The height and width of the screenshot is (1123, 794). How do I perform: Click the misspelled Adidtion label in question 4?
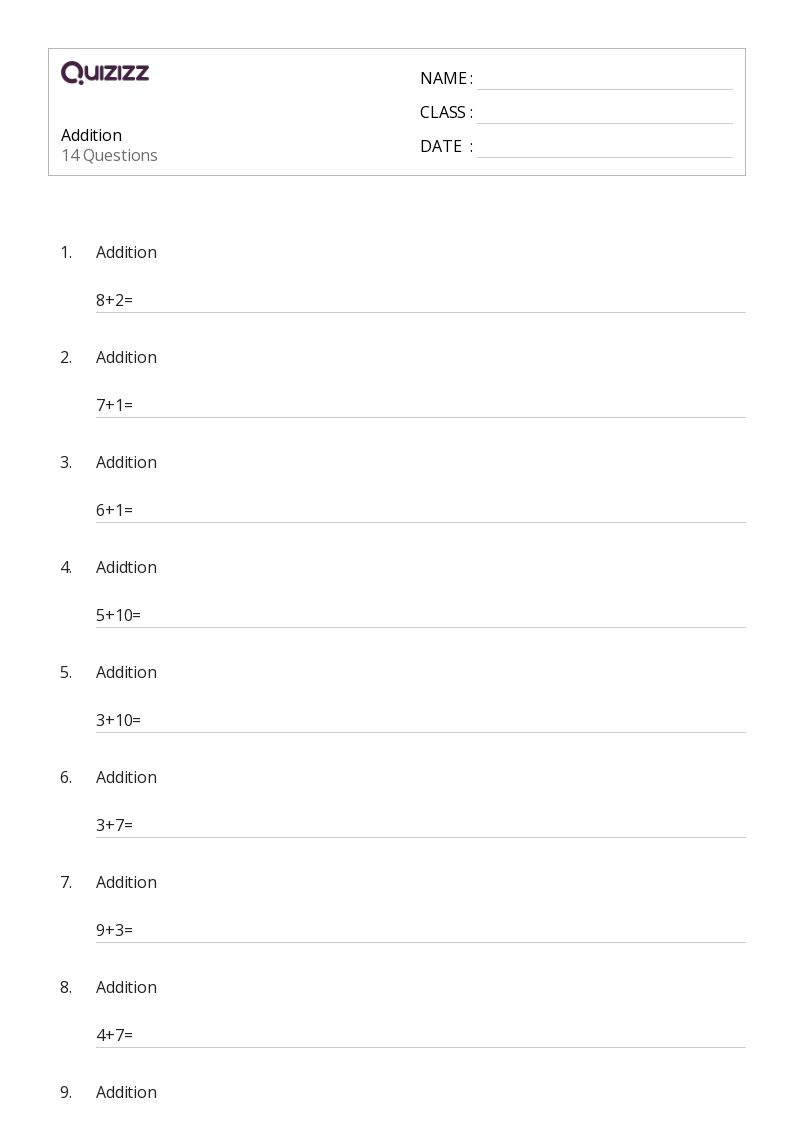(126, 567)
